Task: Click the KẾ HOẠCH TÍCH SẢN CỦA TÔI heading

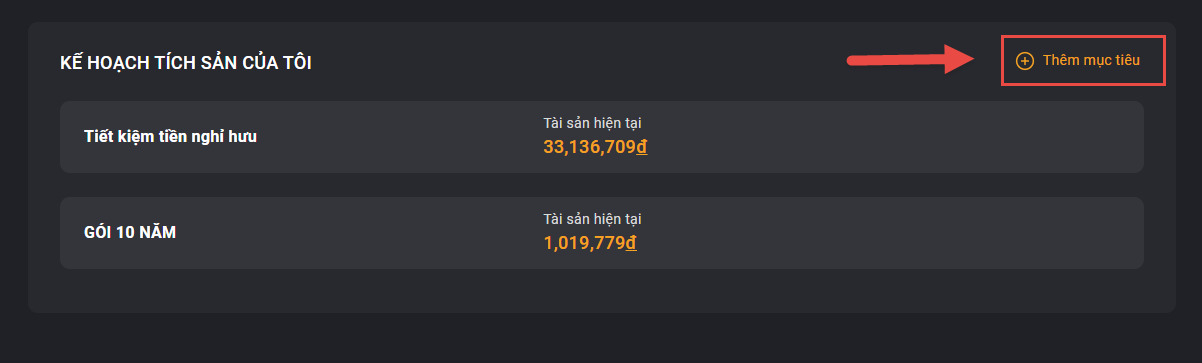Action: (186, 63)
